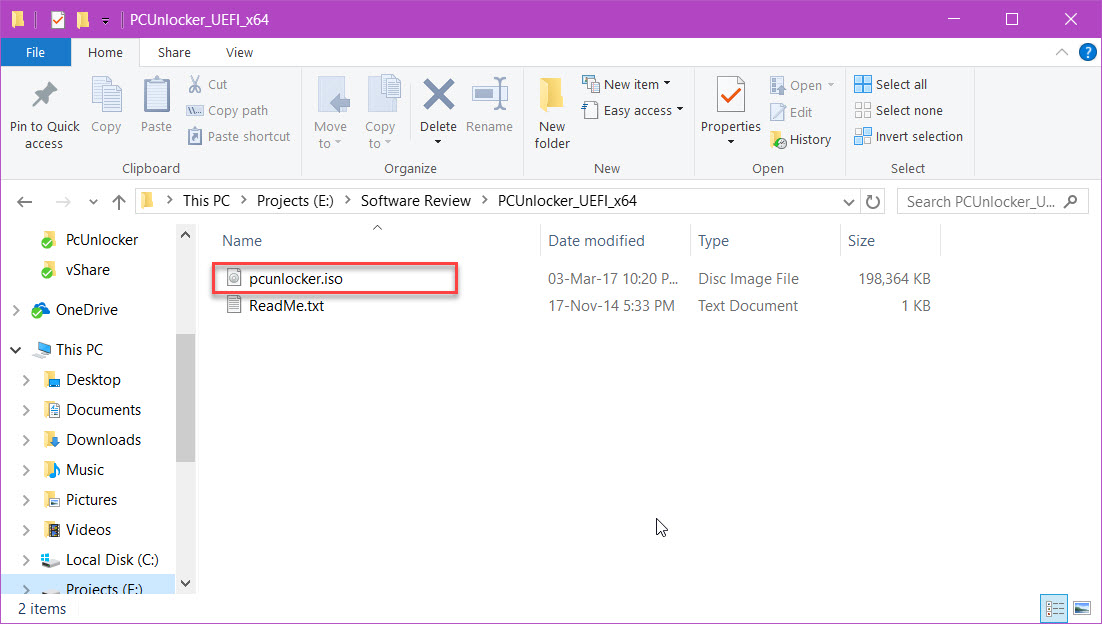1102x624 pixels.
Task: Switch to the Share tab
Action: [x=174, y=52]
